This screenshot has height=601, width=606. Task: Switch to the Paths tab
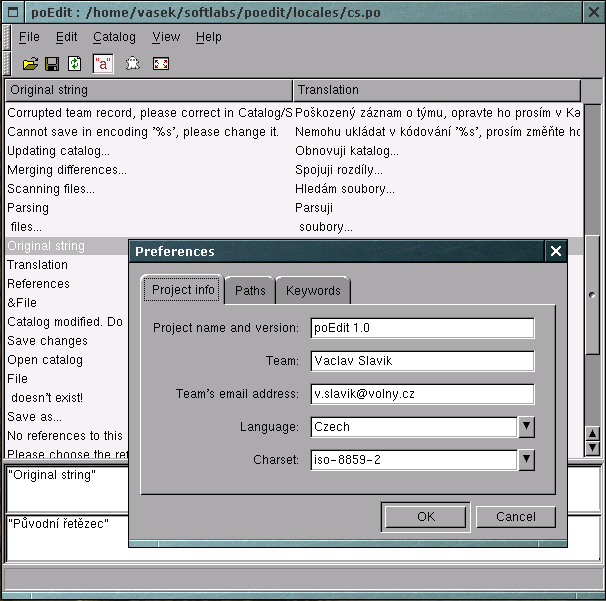click(250, 291)
